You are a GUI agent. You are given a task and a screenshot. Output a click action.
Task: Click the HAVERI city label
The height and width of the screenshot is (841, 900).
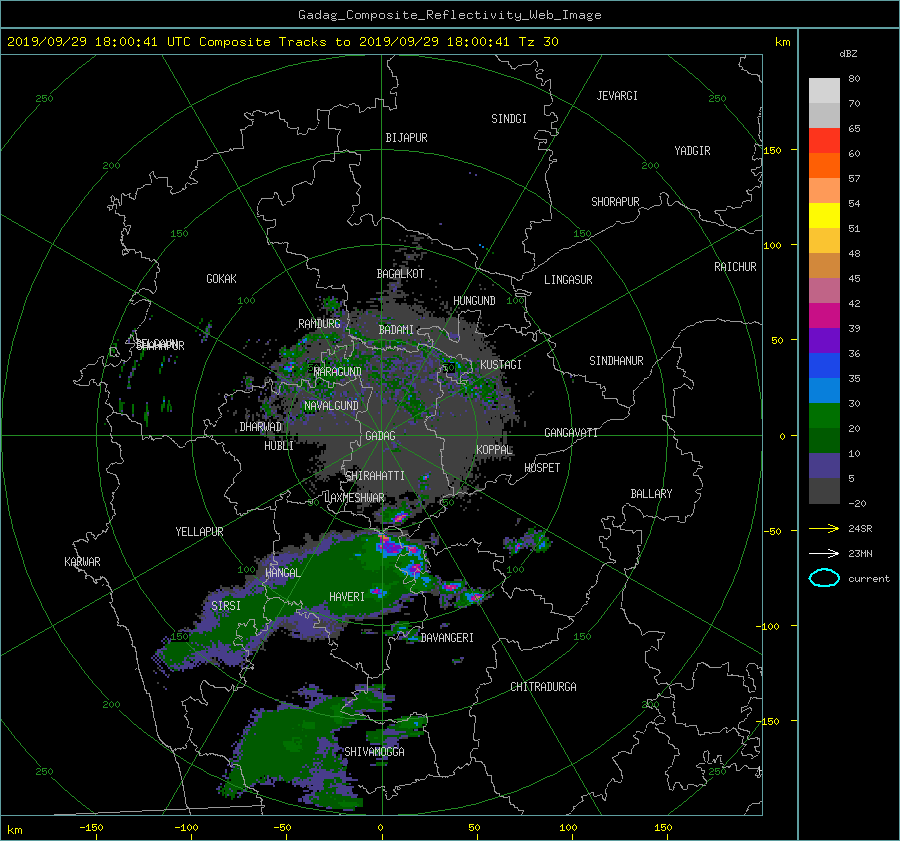point(347,597)
